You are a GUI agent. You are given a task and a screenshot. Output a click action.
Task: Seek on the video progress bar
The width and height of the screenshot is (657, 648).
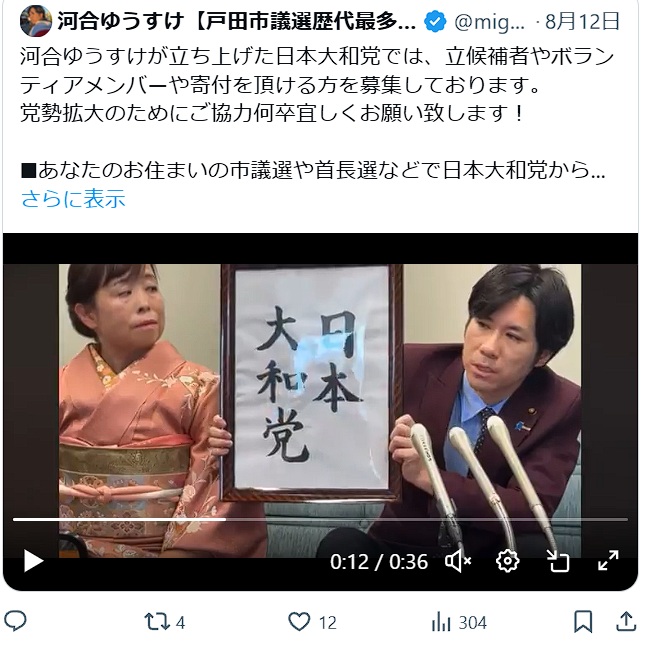tap(320, 519)
